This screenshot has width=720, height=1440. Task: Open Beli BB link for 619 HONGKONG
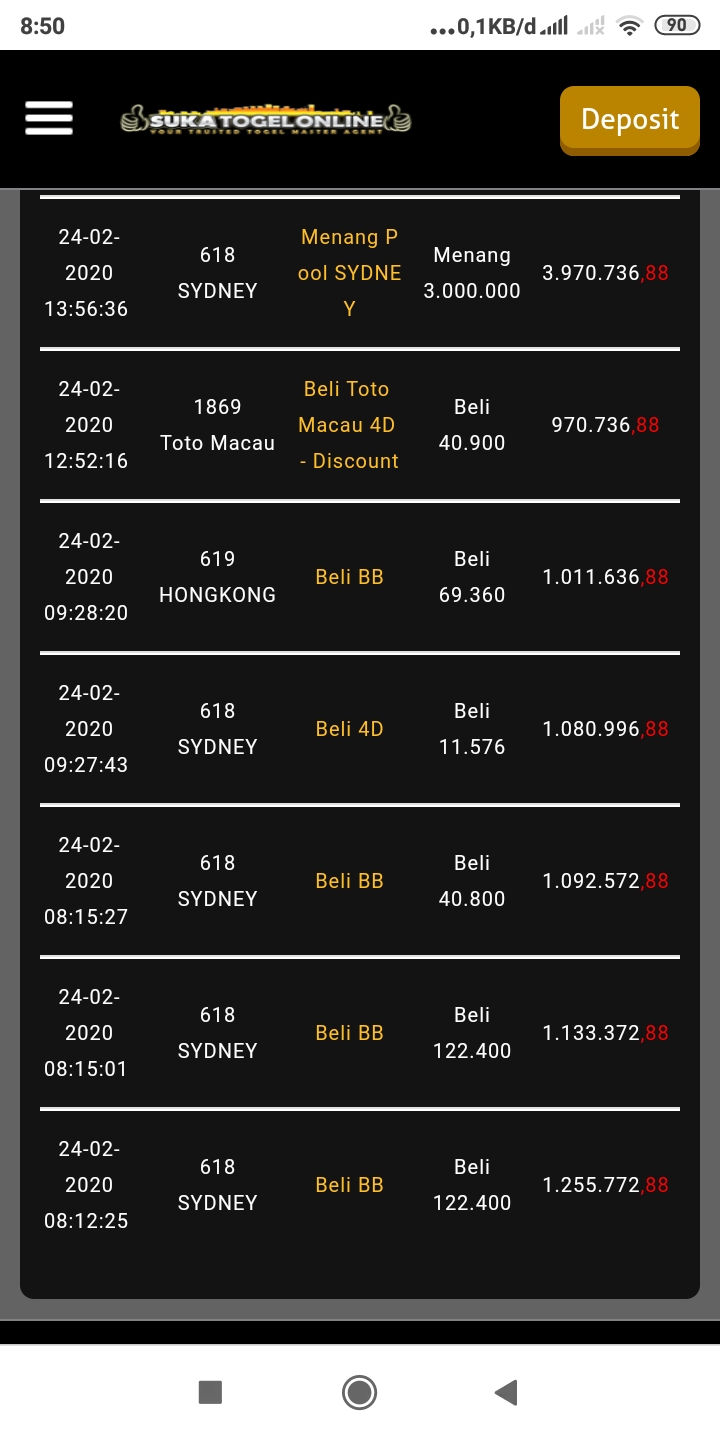coord(349,577)
